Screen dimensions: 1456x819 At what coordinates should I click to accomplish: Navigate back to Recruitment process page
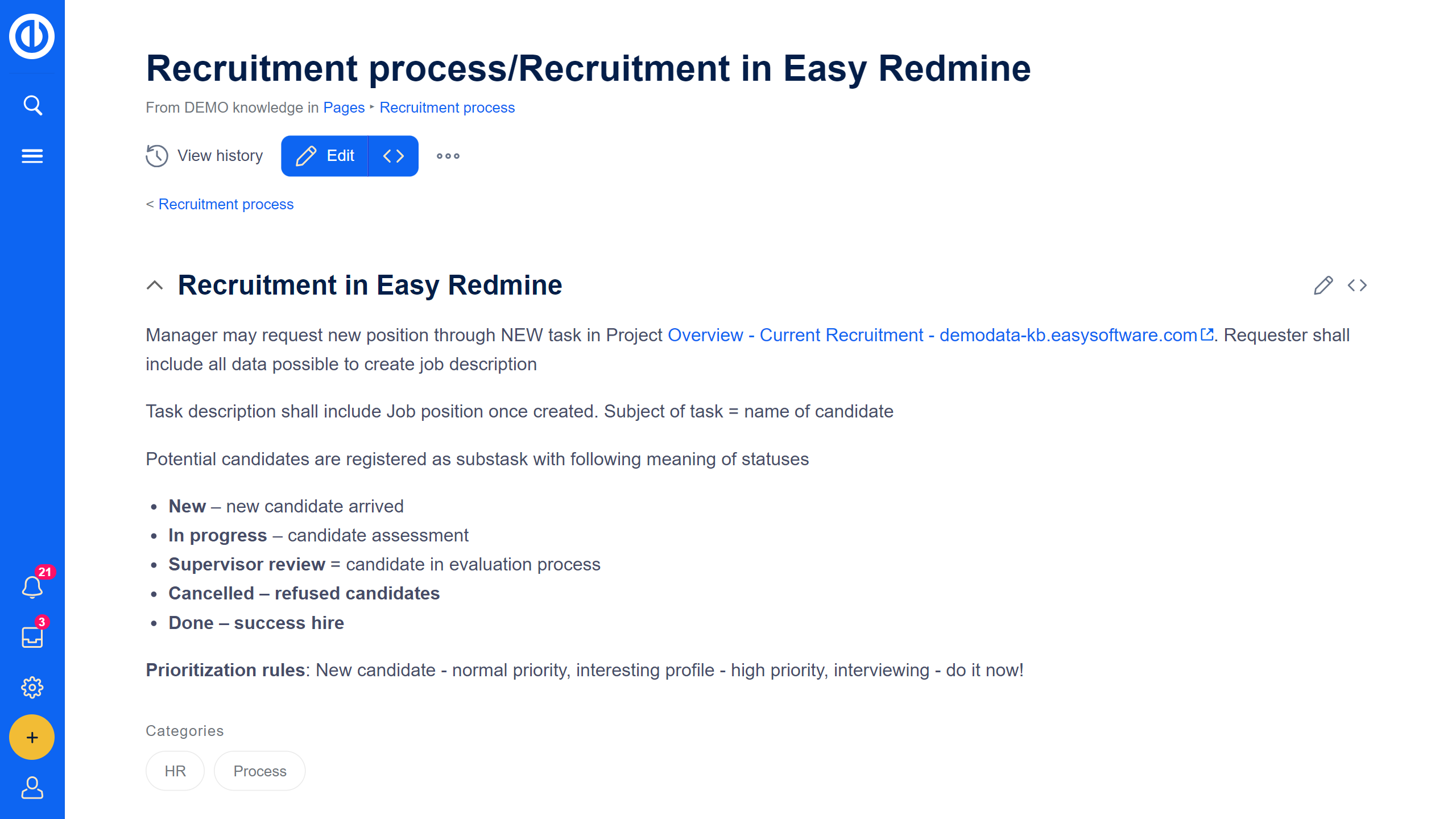point(226,204)
